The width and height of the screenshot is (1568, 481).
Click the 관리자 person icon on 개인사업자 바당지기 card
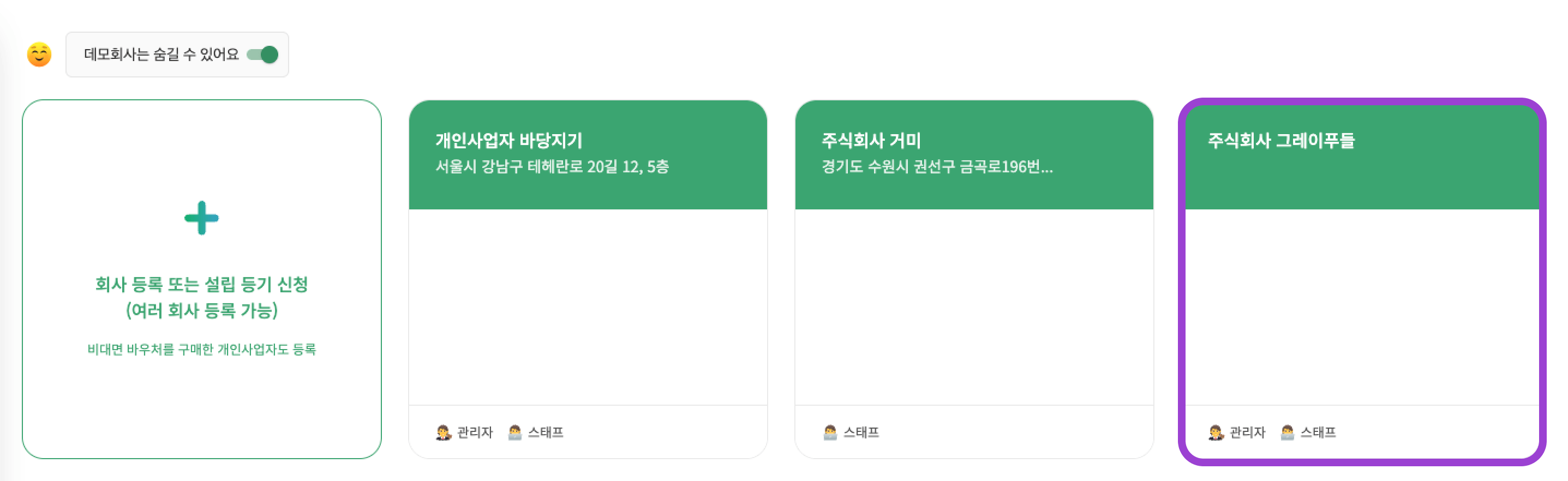click(x=444, y=433)
